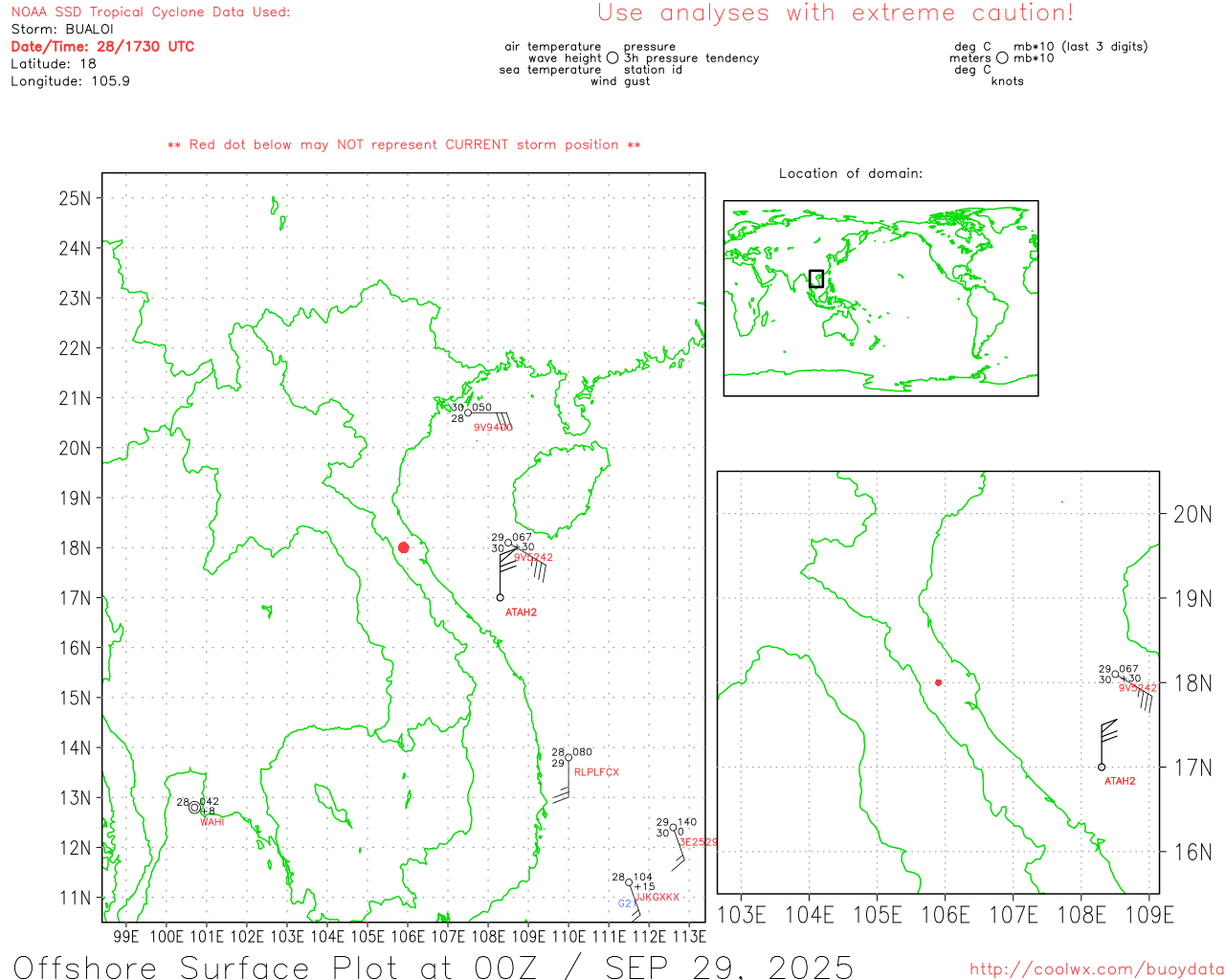
Task: Click the red storm dot in zoomed inset map
Action: point(938,682)
